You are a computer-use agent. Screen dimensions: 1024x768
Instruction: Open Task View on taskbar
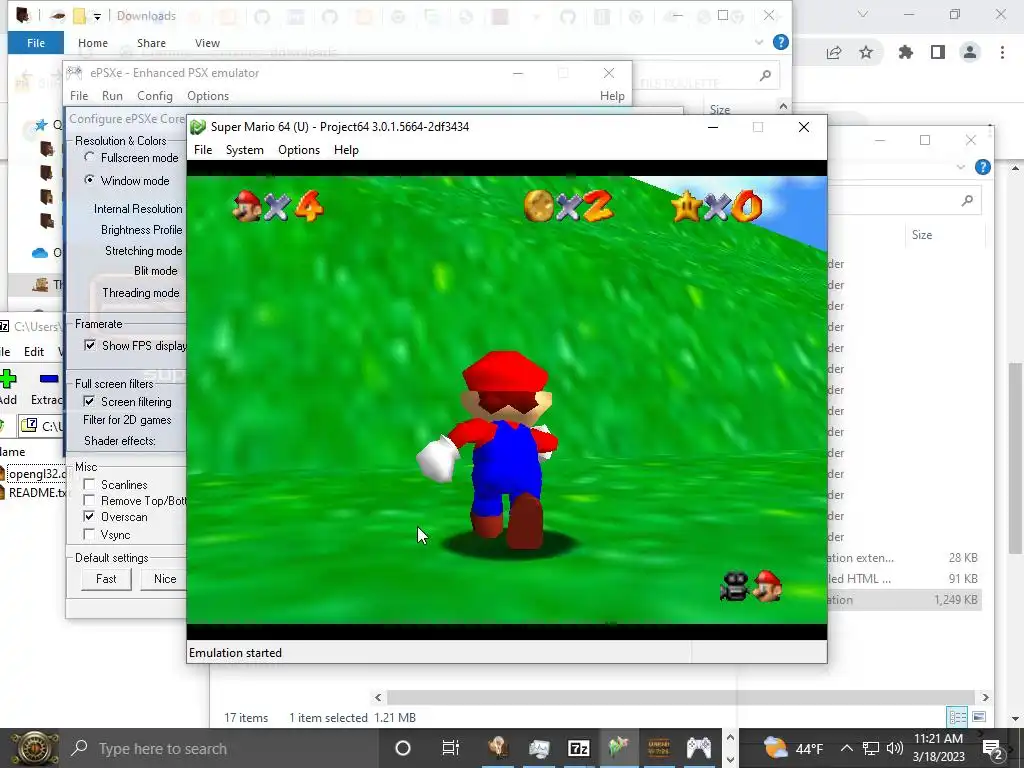(451, 748)
